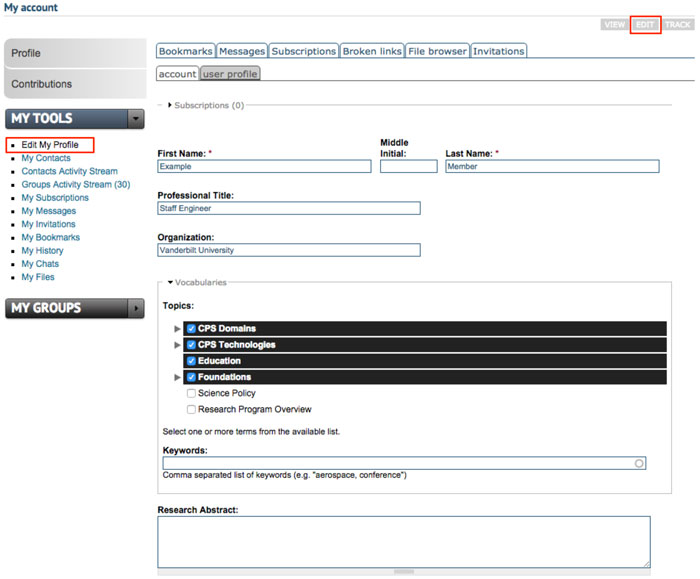Enable the Science Policy checkbox

tap(191, 394)
